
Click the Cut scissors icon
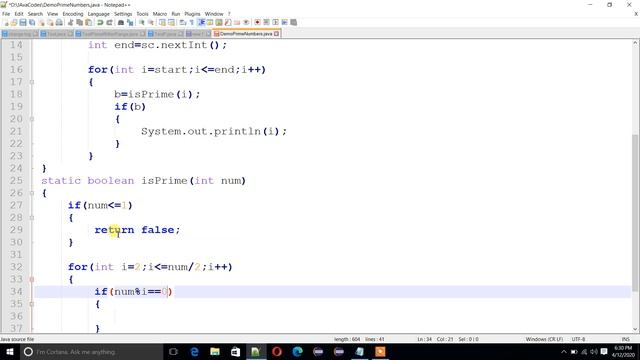pyautogui.click(x=70, y=22)
